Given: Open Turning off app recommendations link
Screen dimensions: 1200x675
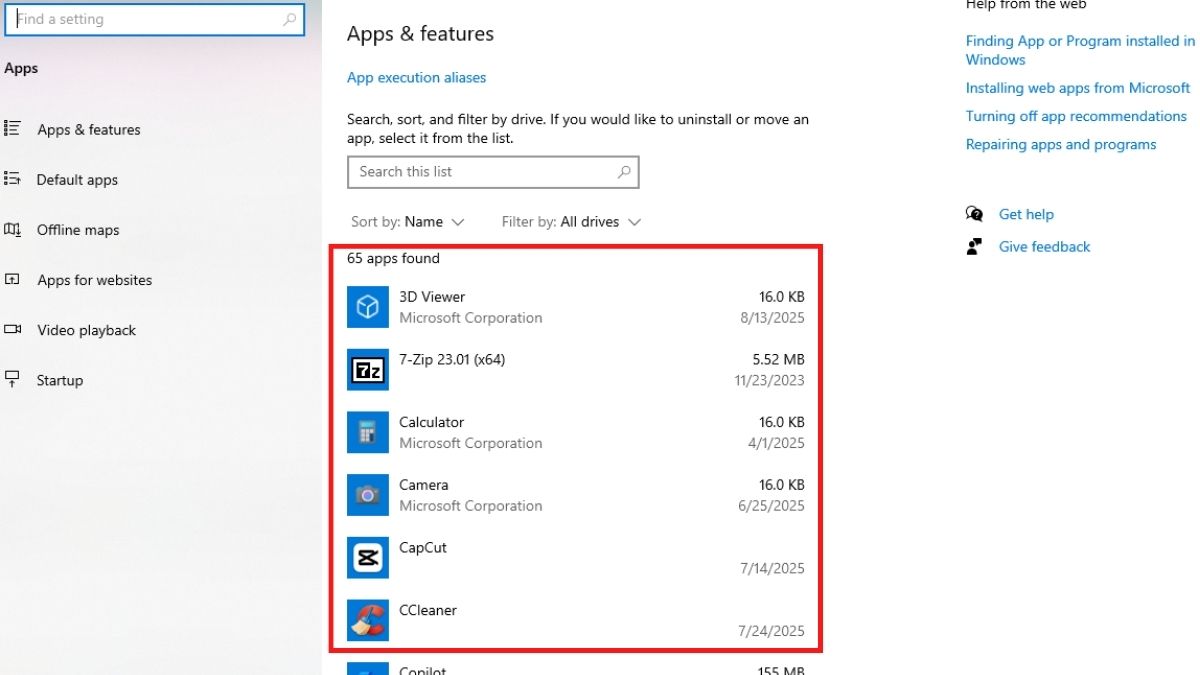Looking at the screenshot, I should coord(1076,116).
